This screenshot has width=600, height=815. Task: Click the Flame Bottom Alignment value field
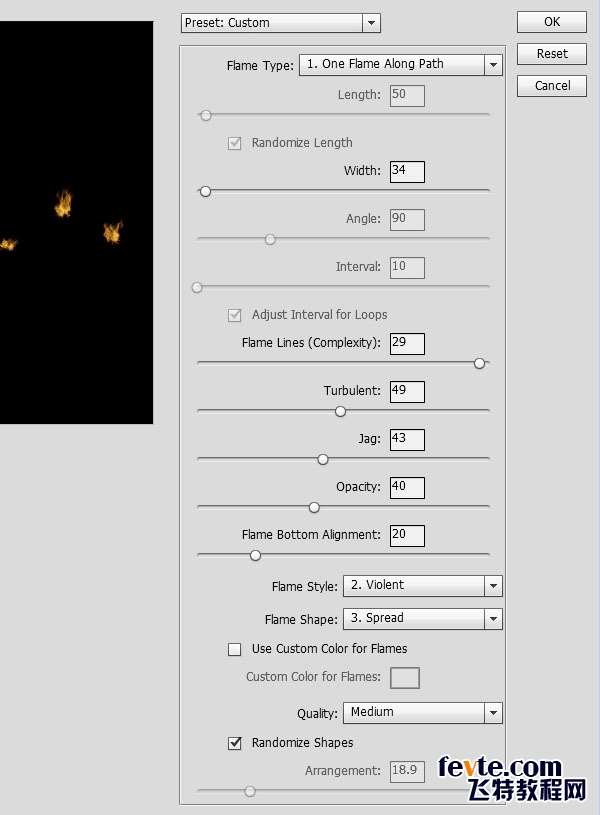coord(407,535)
